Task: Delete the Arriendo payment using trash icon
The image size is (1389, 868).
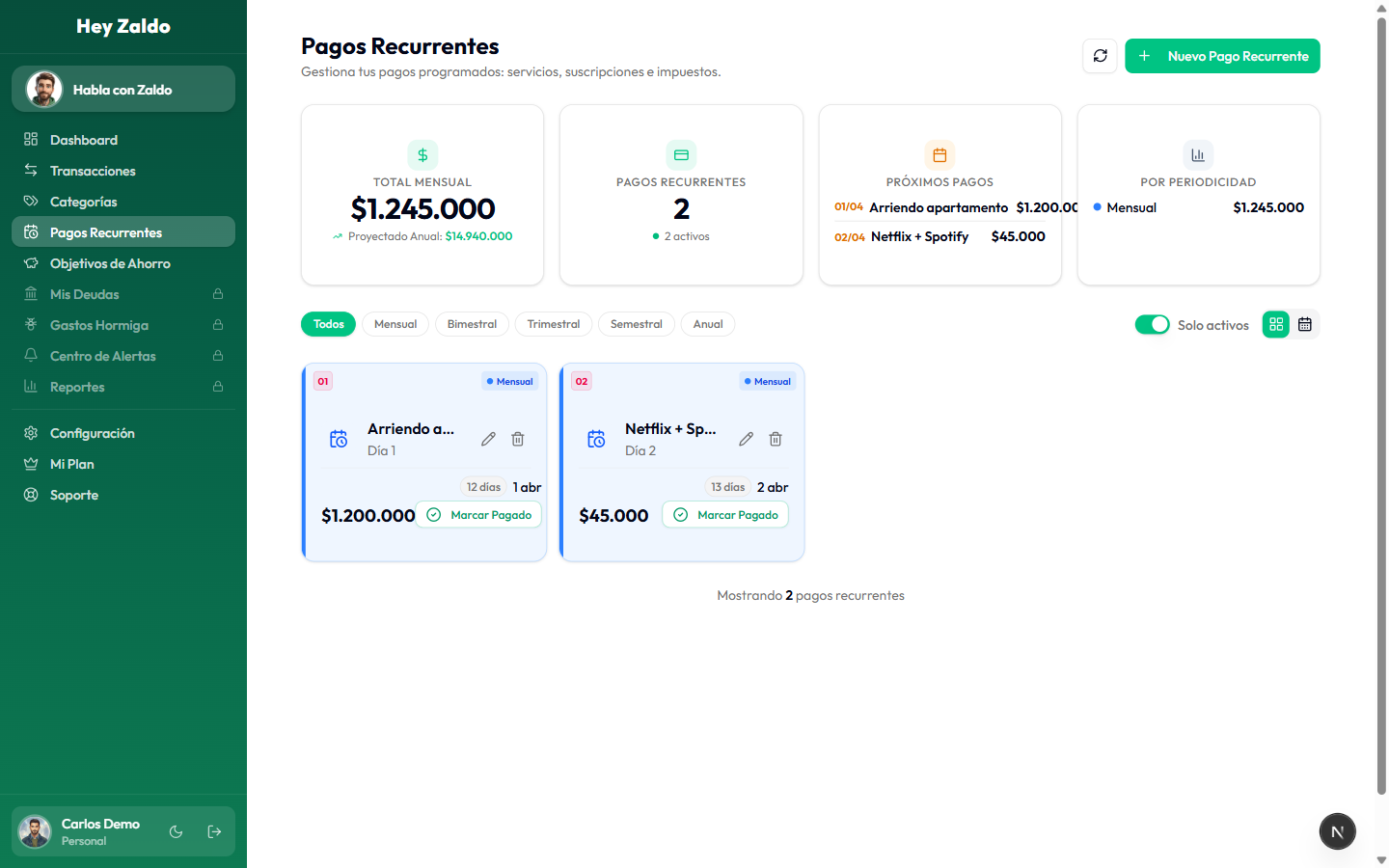Action: point(518,439)
